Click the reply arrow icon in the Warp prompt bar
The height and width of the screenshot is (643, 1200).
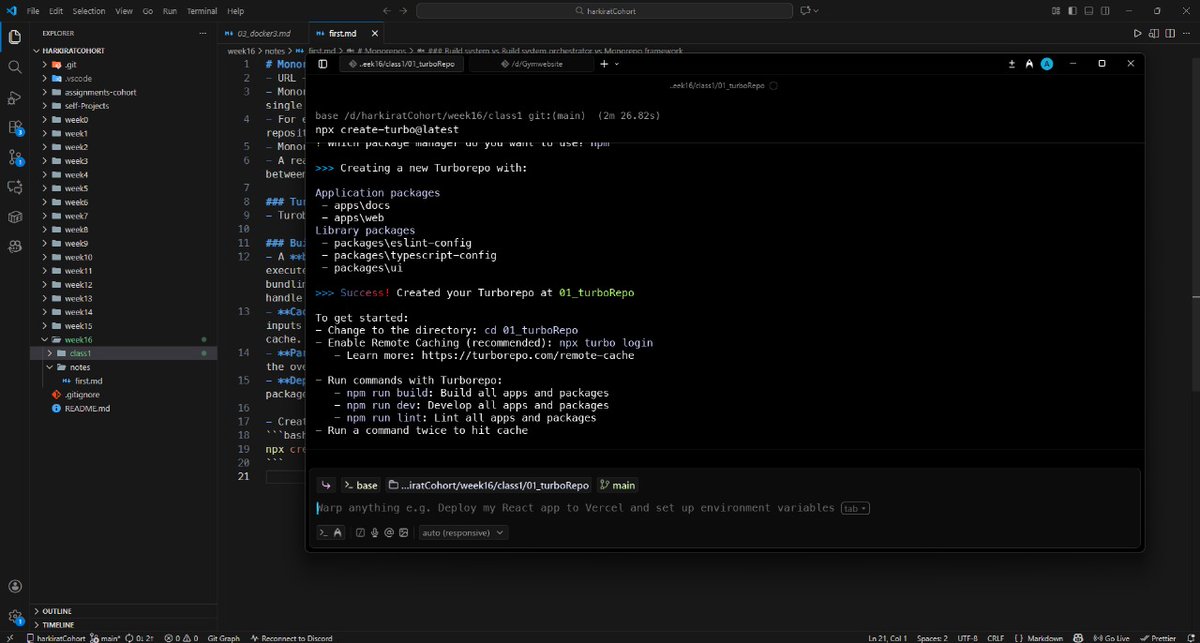point(326,485)
